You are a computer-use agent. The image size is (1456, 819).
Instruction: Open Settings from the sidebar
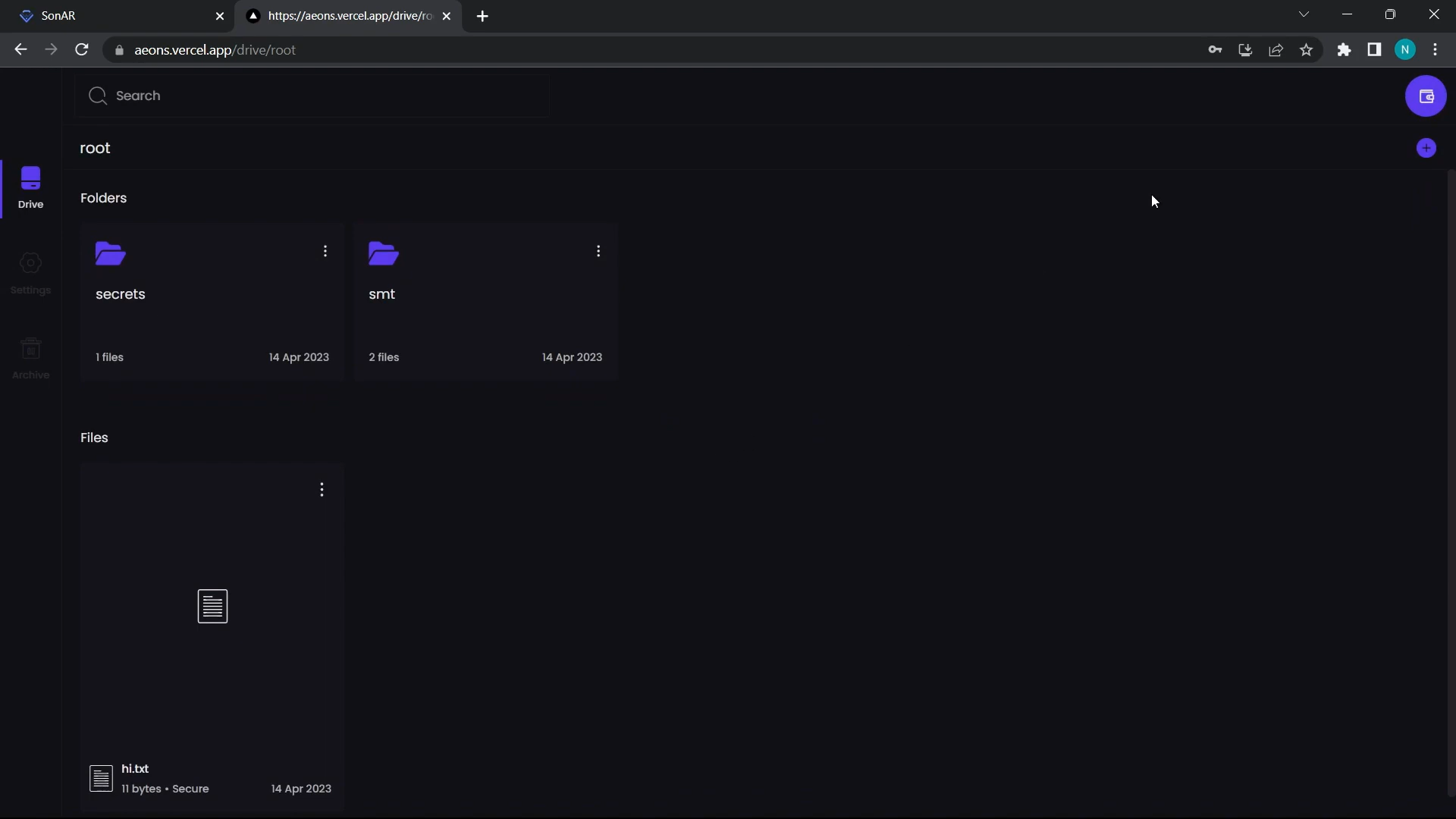point(30,273)
